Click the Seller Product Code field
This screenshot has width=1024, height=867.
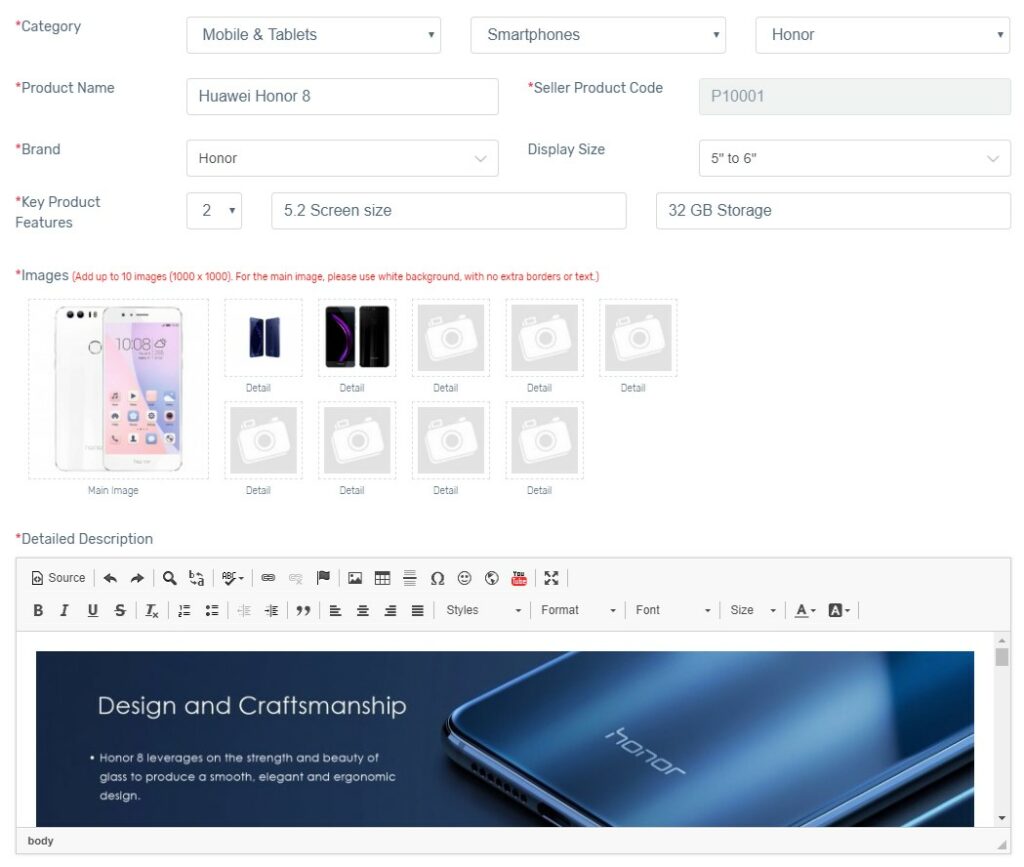[x=855, y=97]
